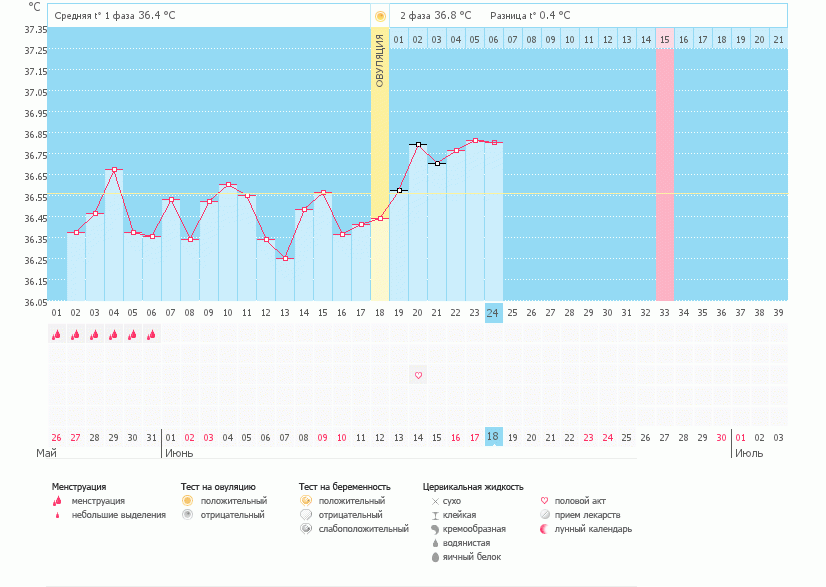Click the 'лунный календарь' legend icon
Viewport: 826px width, 587px height.
coord(544,529)
